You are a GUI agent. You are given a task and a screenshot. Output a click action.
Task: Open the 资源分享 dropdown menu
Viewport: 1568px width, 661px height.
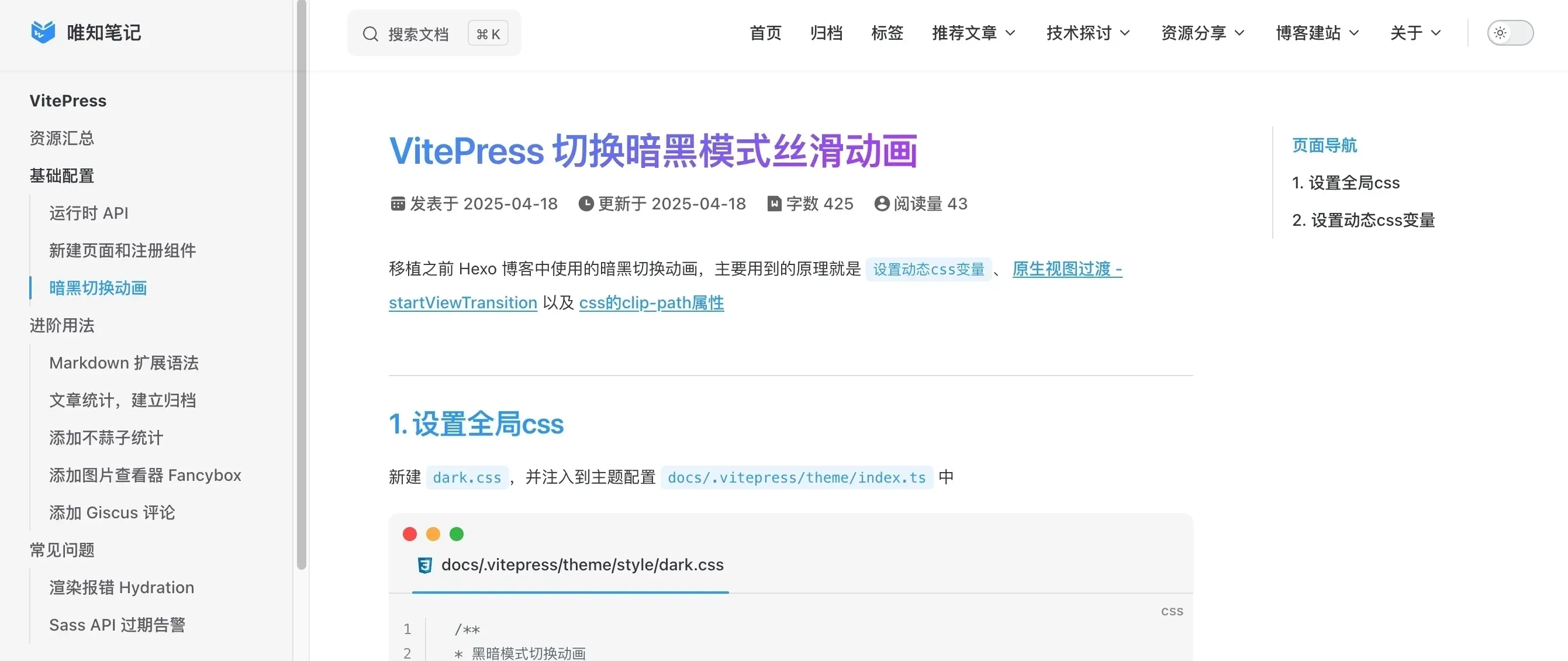click(1202, 33)
